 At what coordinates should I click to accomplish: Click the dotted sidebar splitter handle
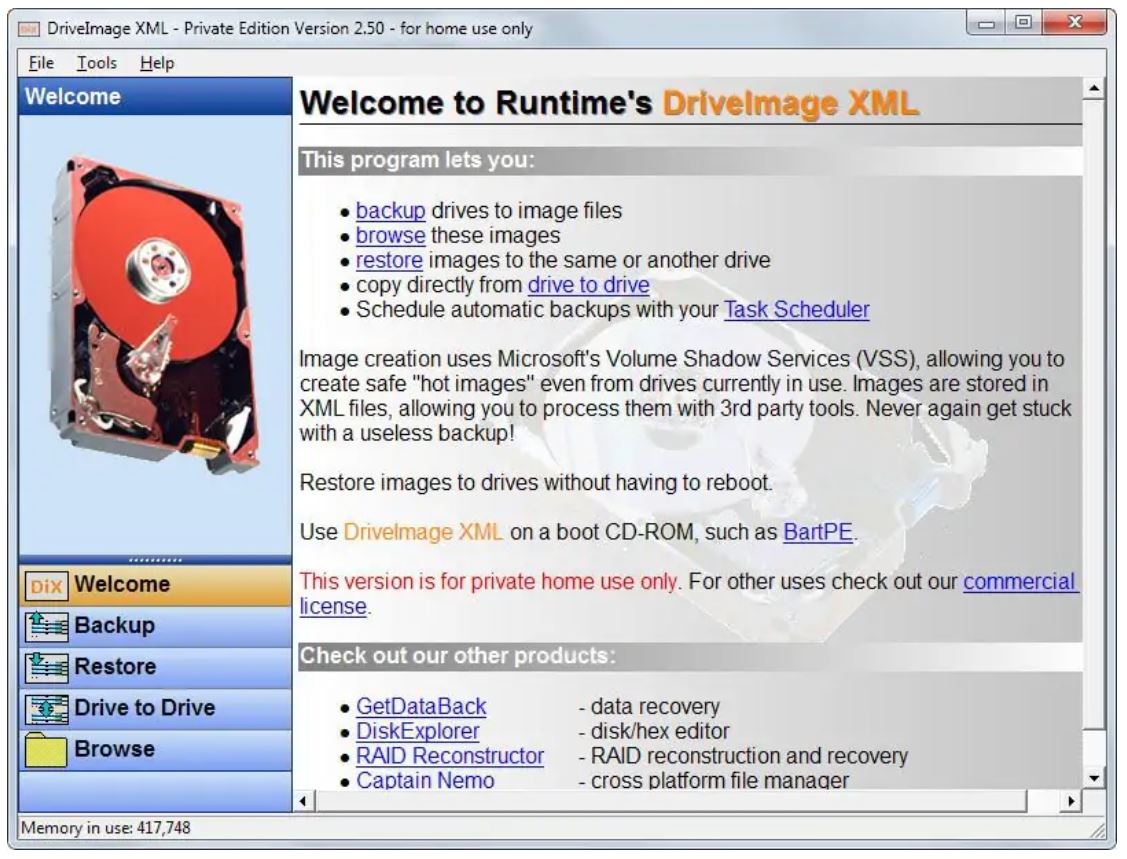point(155,559)
